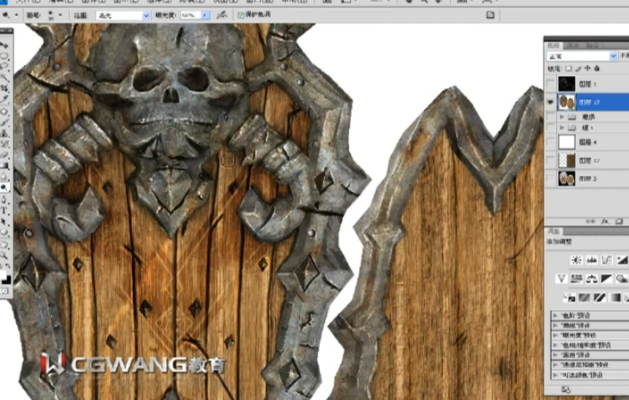Expand the 黑白 (Black & White) presets
The height and width of the screenshot is (400, 629).
pyautogui.click(x=555, y=355)
